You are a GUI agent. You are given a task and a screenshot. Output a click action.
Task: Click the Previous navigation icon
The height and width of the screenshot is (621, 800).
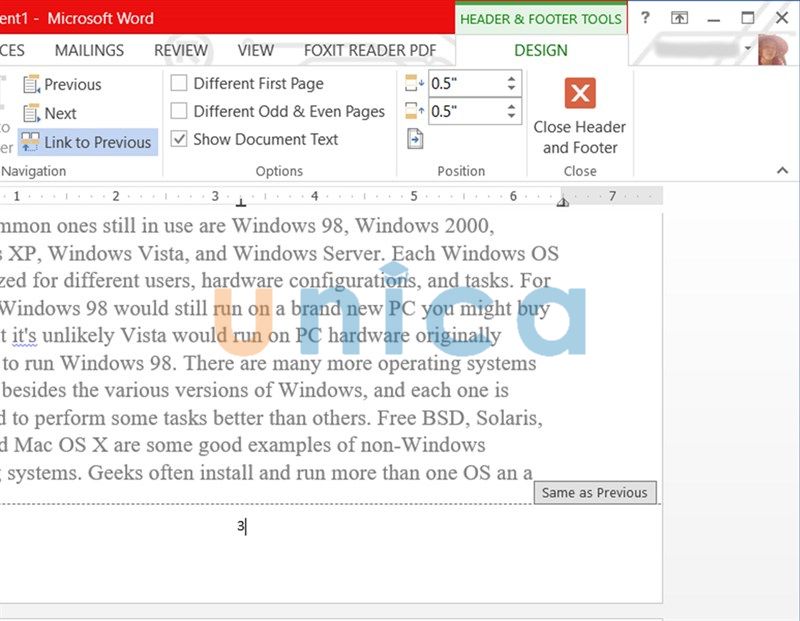click(31, 84)
